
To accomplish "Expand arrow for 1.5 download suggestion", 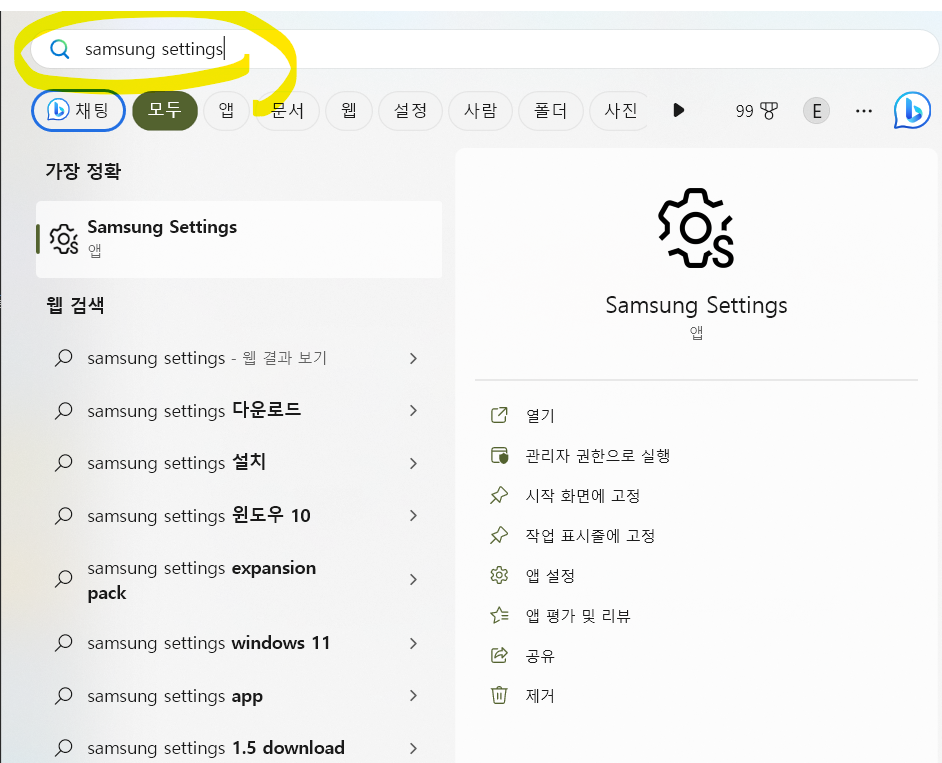I will [x=413, y=748].
